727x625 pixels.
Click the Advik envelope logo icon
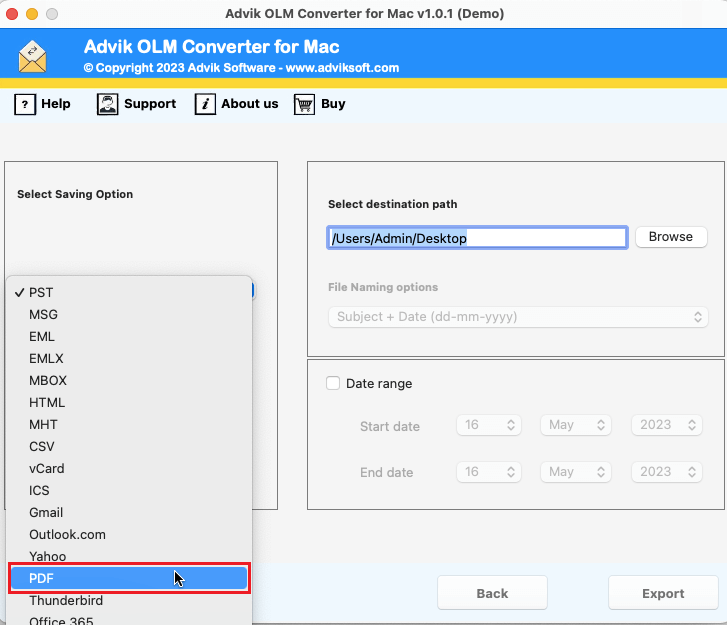(32, 57)
